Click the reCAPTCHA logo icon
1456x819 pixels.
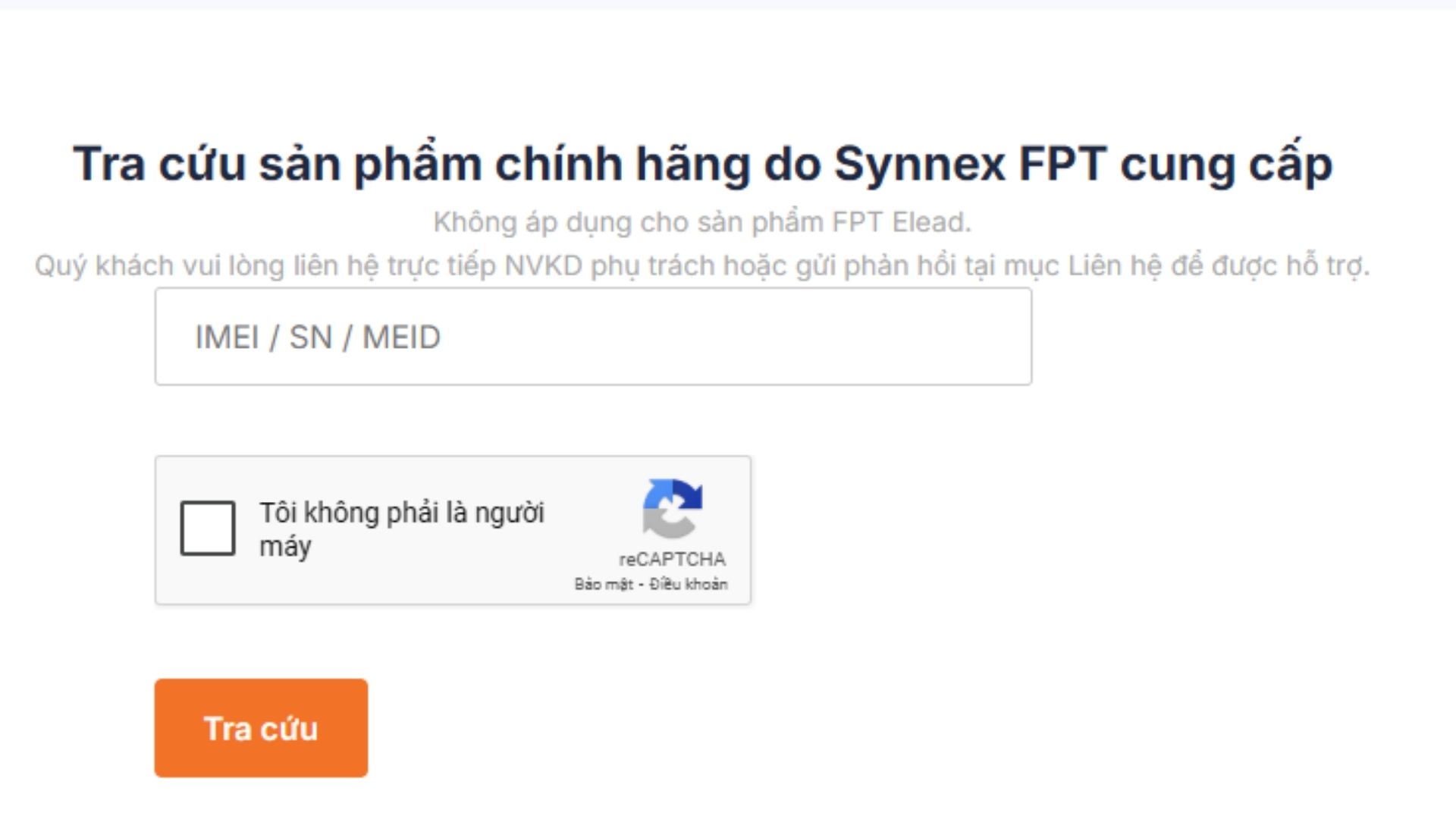click(673, 508)
